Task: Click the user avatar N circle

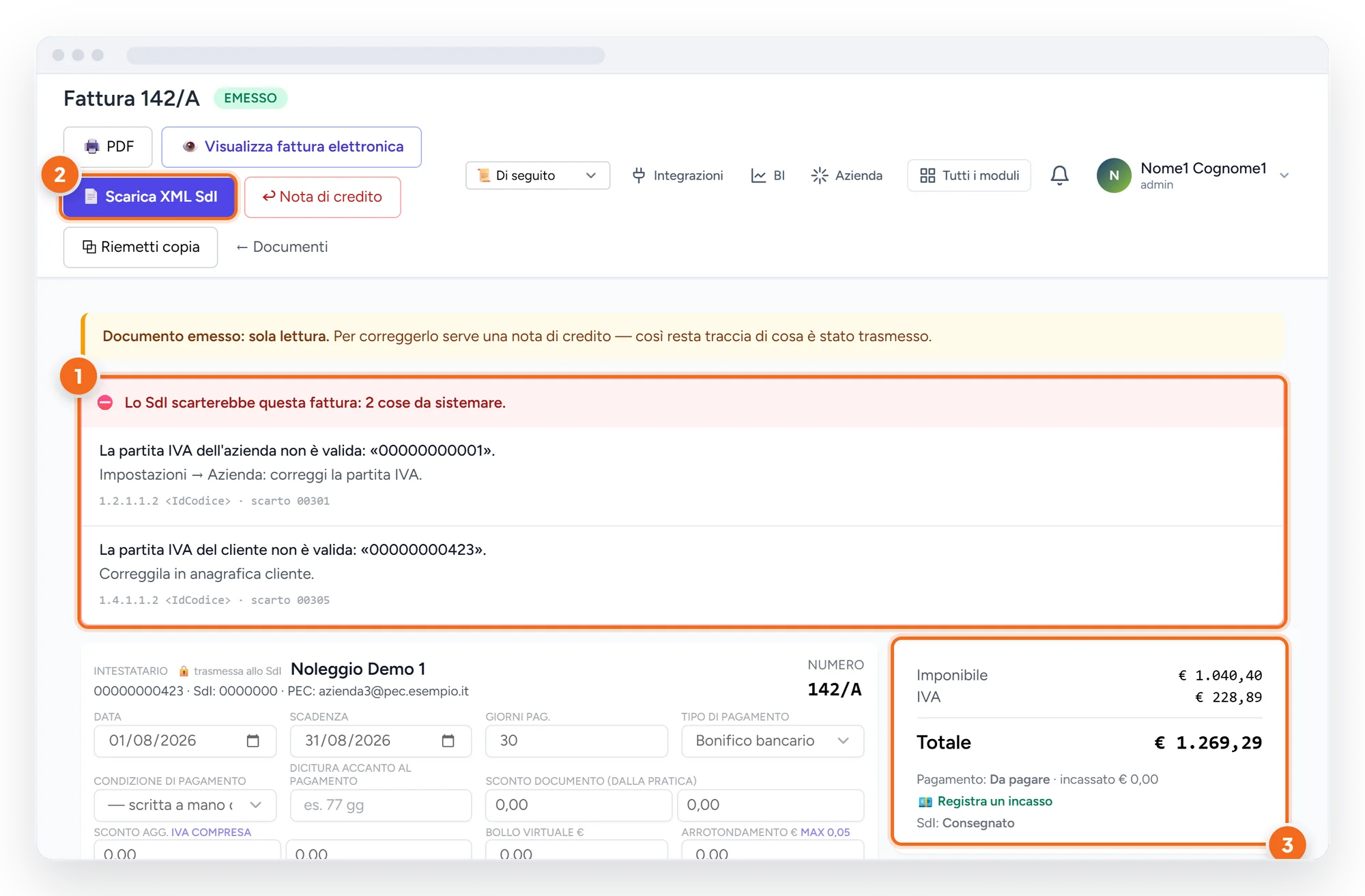Action: pos(1114,175)
